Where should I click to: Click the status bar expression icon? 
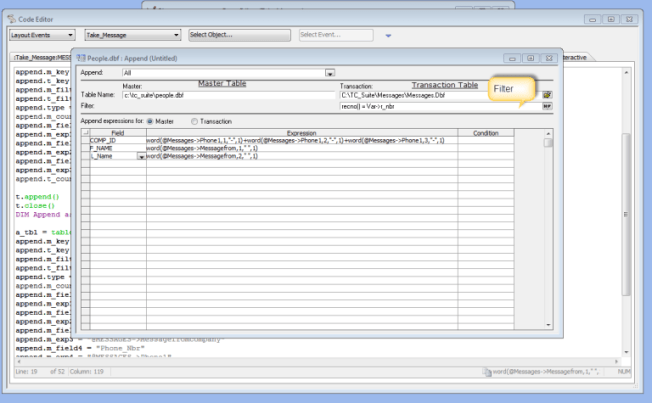point(487,372)
